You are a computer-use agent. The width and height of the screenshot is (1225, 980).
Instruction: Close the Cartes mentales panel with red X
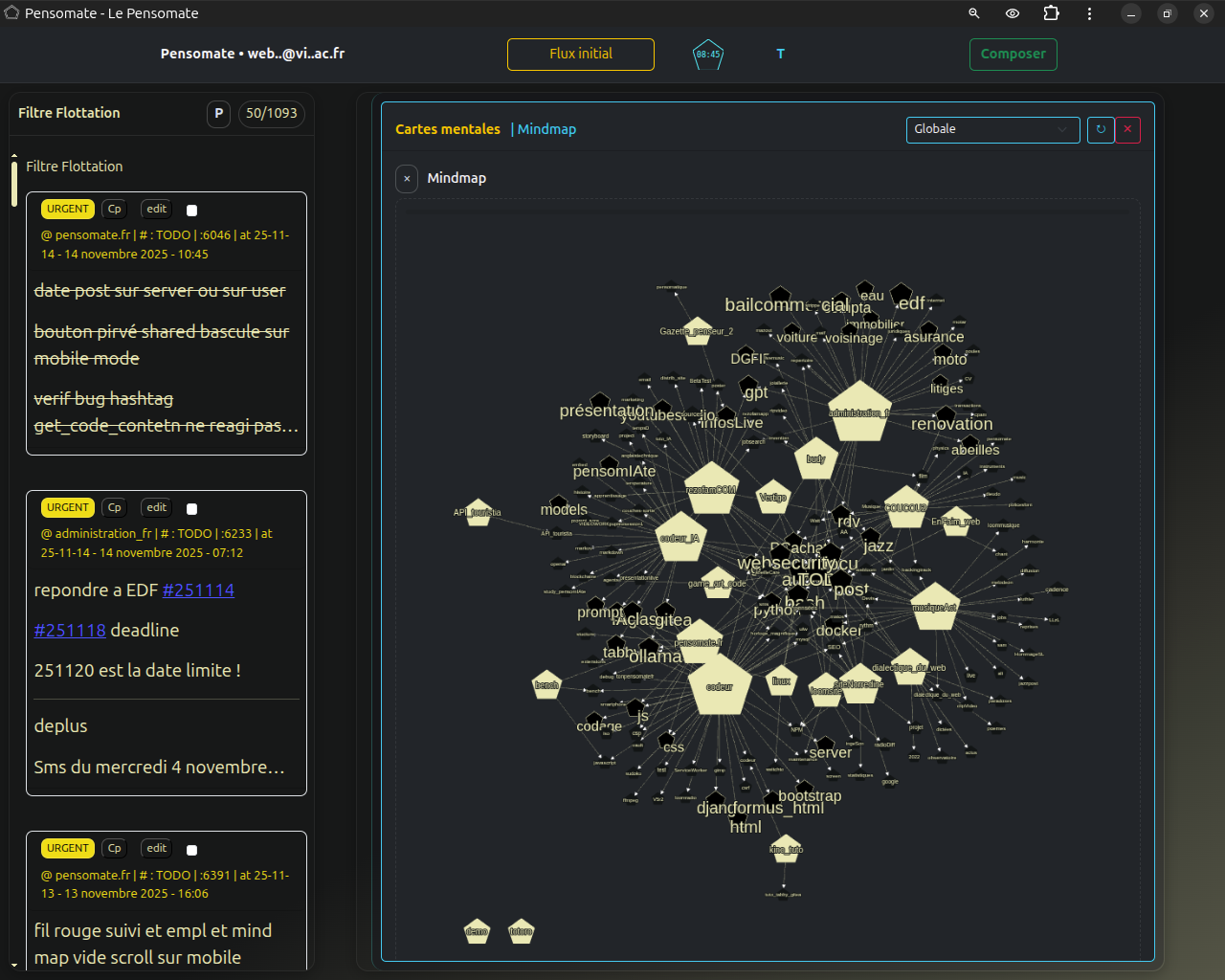click(x=1127, y=129)
